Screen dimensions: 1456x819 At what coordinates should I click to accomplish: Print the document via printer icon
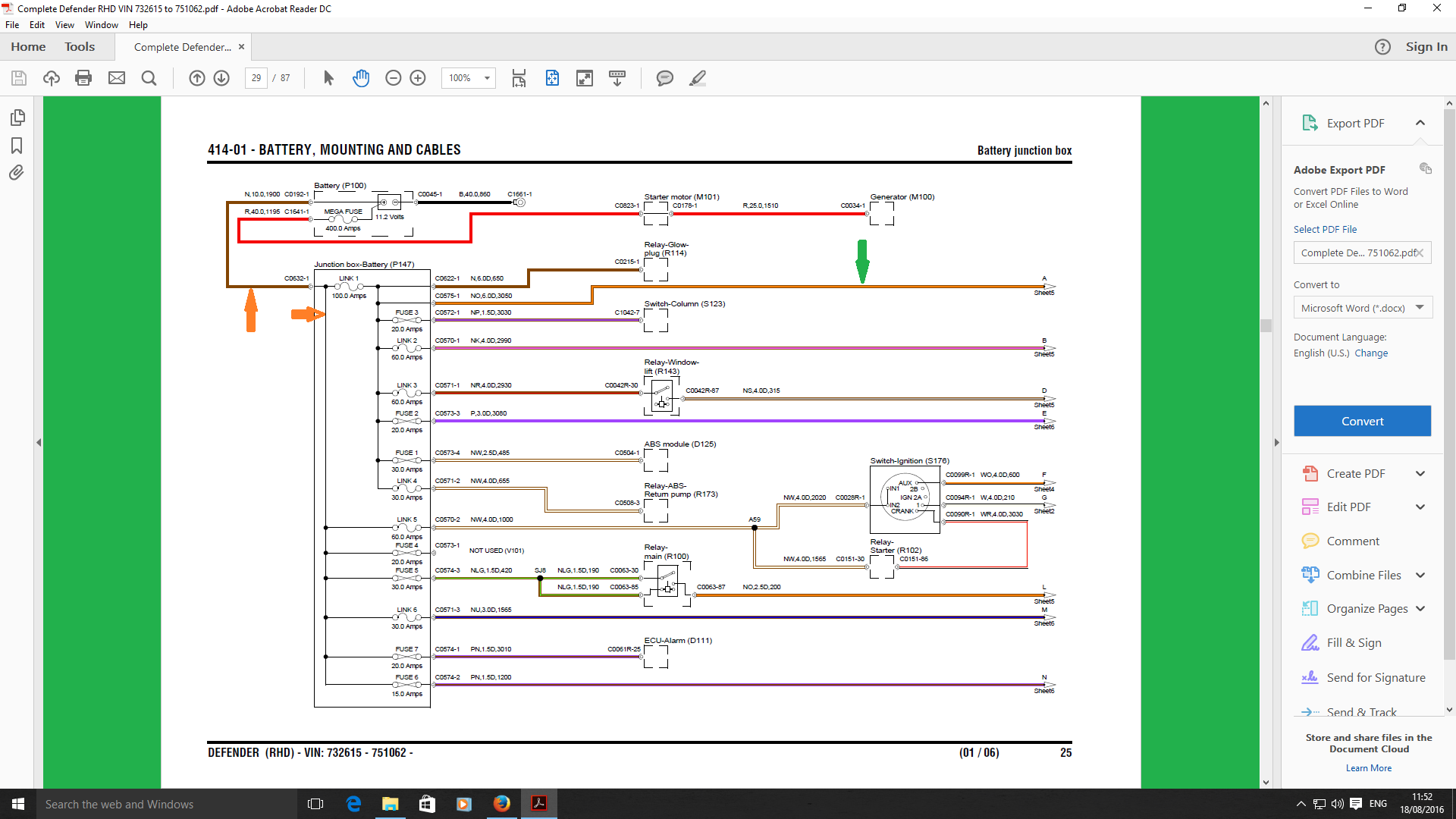click(83, 78)
